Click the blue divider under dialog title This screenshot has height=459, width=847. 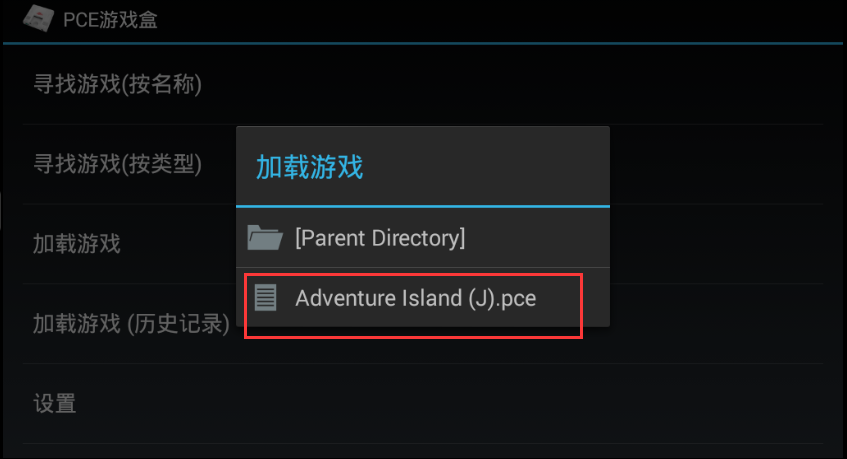coord(423,206)
